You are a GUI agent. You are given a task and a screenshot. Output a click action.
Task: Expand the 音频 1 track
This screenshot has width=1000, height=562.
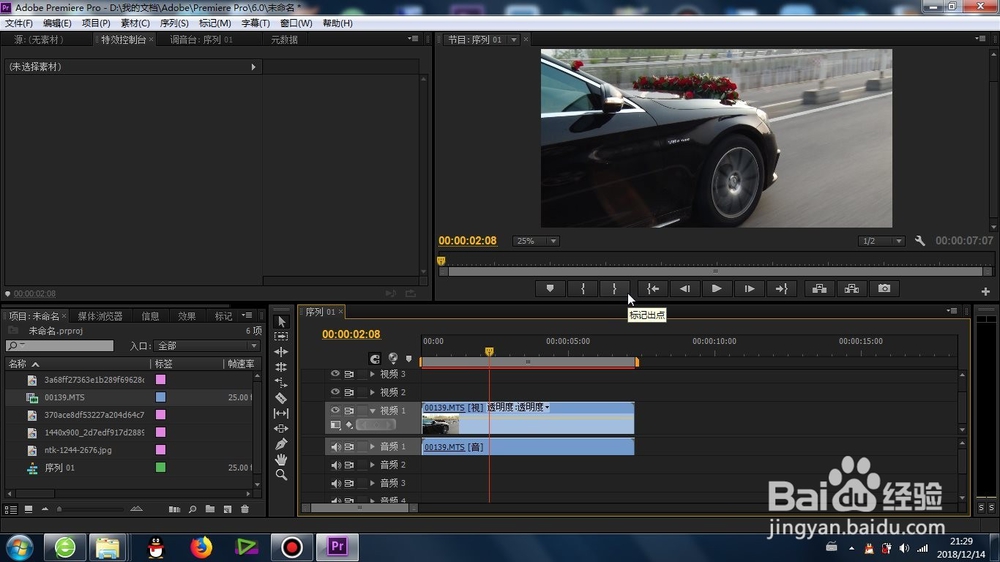click(372, 447)
